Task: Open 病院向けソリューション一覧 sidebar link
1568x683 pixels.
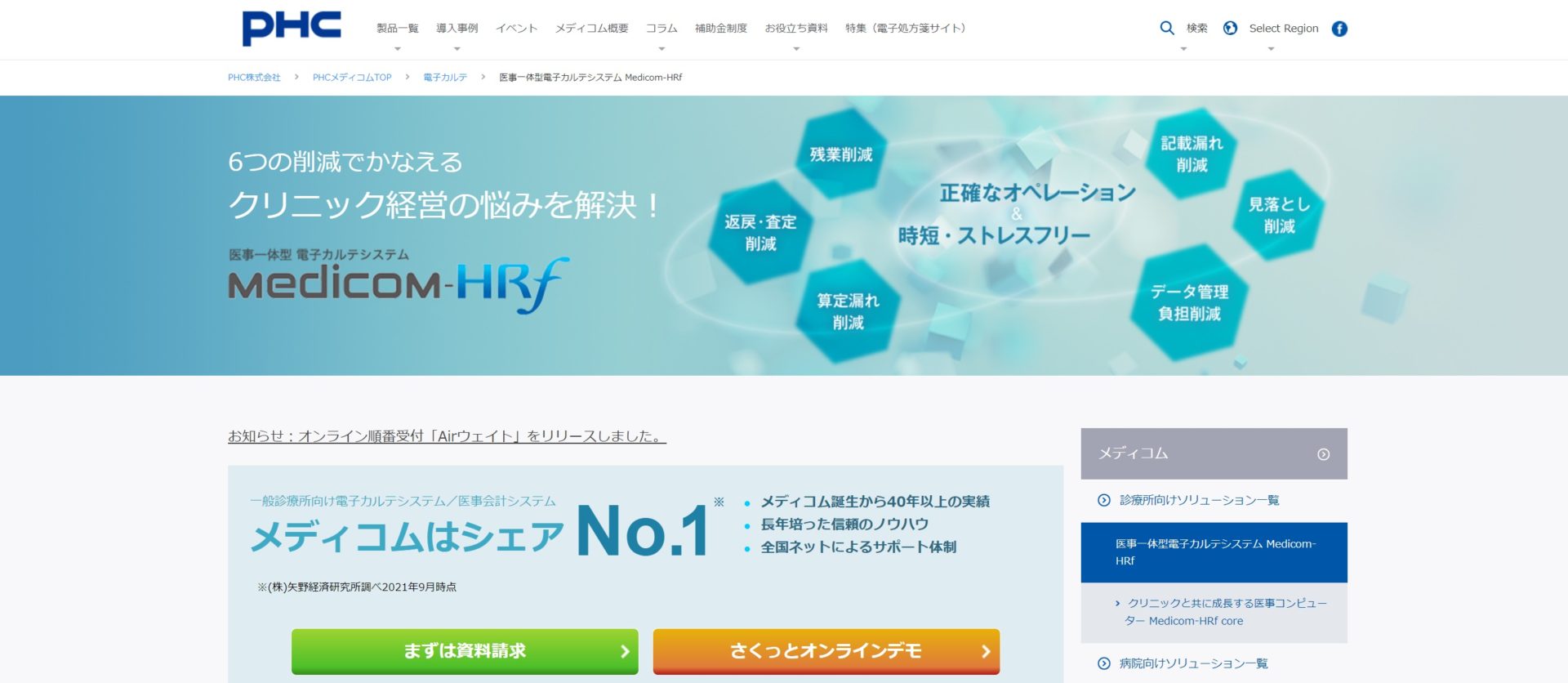Action: tap(1193, 663)
